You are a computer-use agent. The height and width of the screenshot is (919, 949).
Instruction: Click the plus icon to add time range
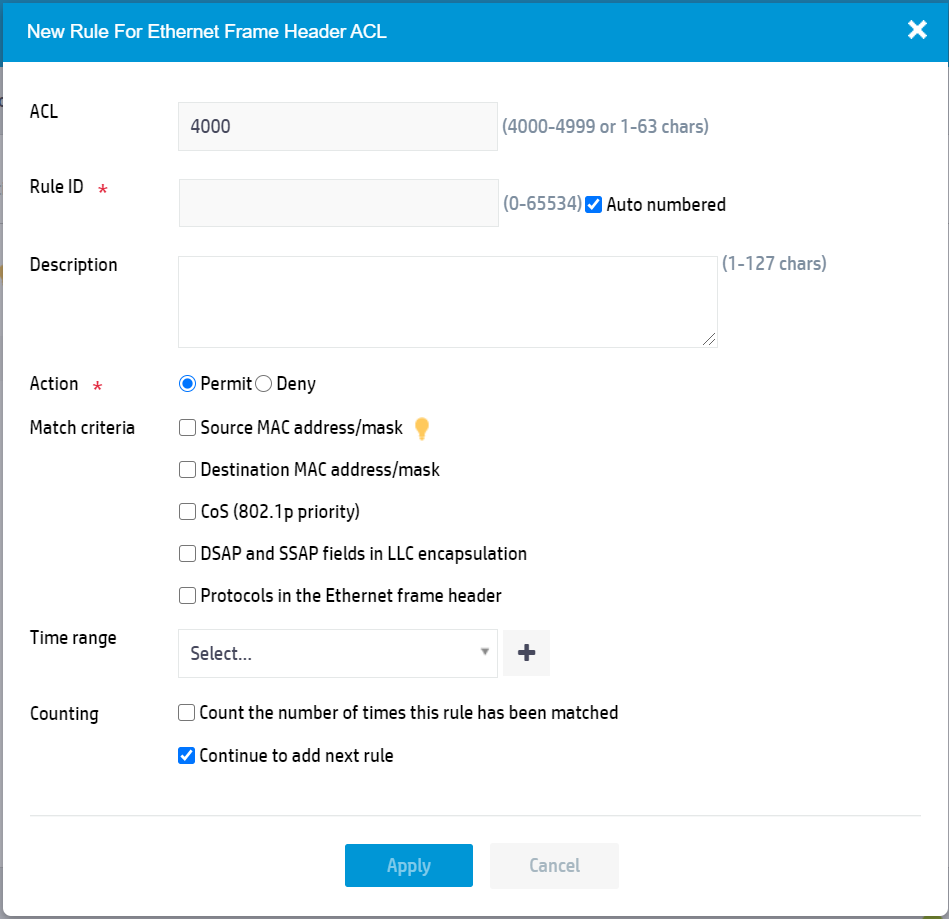tap(526, 653)
